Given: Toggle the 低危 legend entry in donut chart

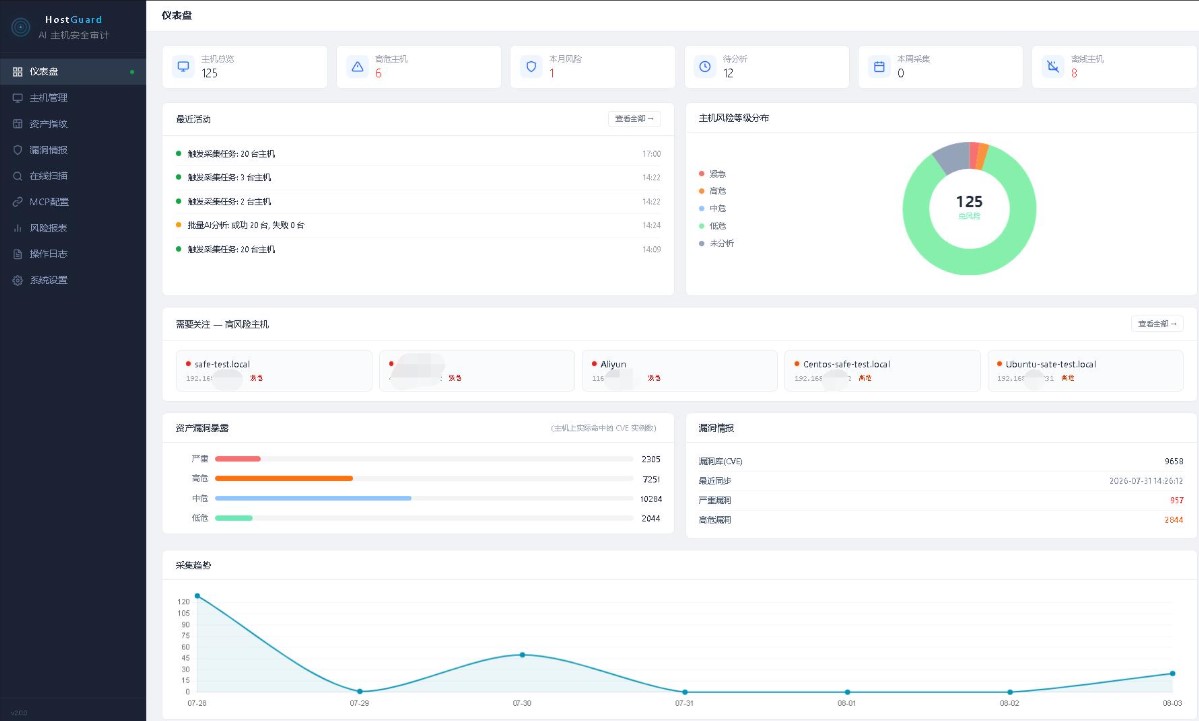Looking at the screenshot, I should (x=713, y=226).
